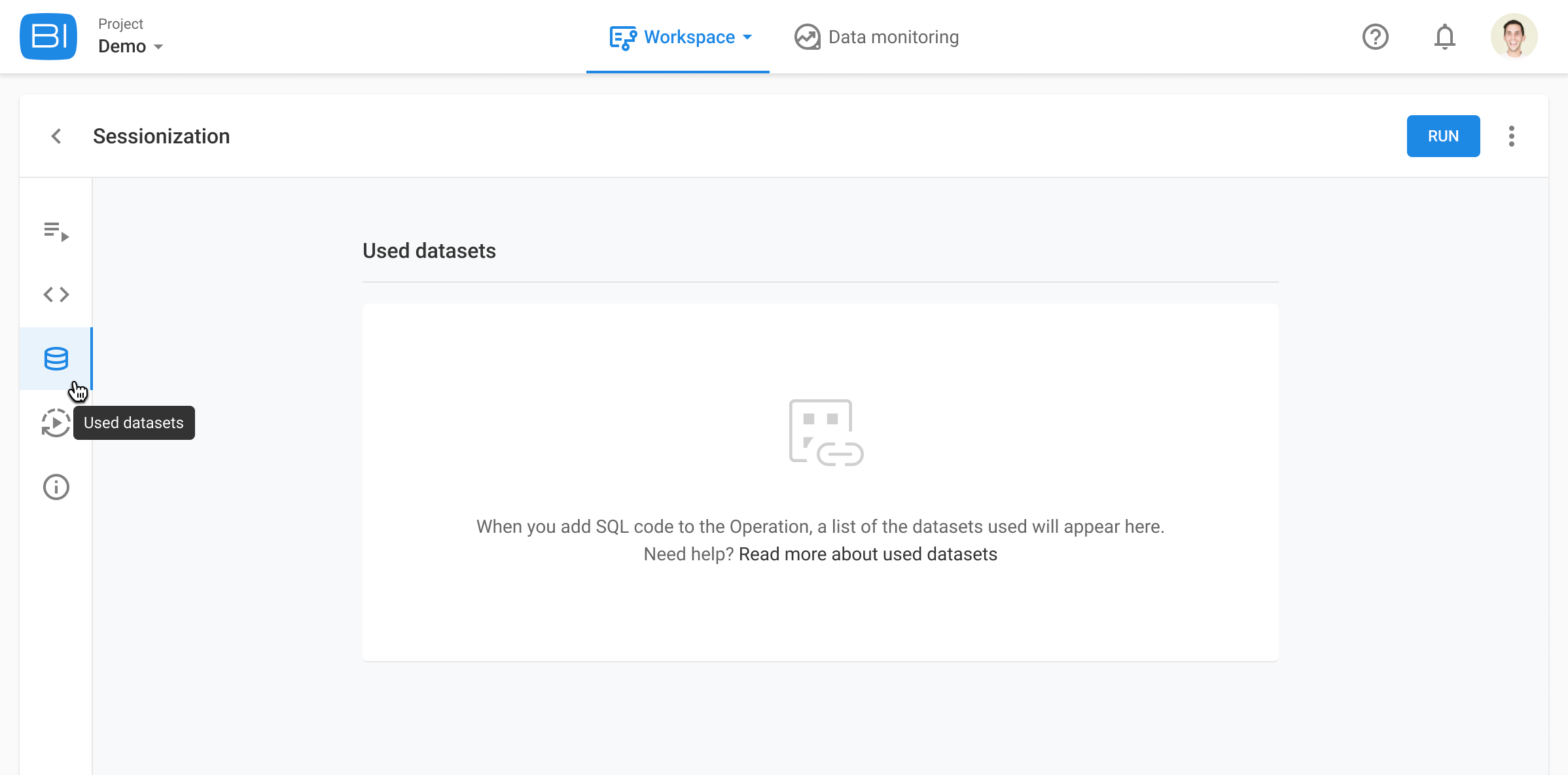
Task: Open the SQL code editor sidebar icon
Action: click(56, 295)
